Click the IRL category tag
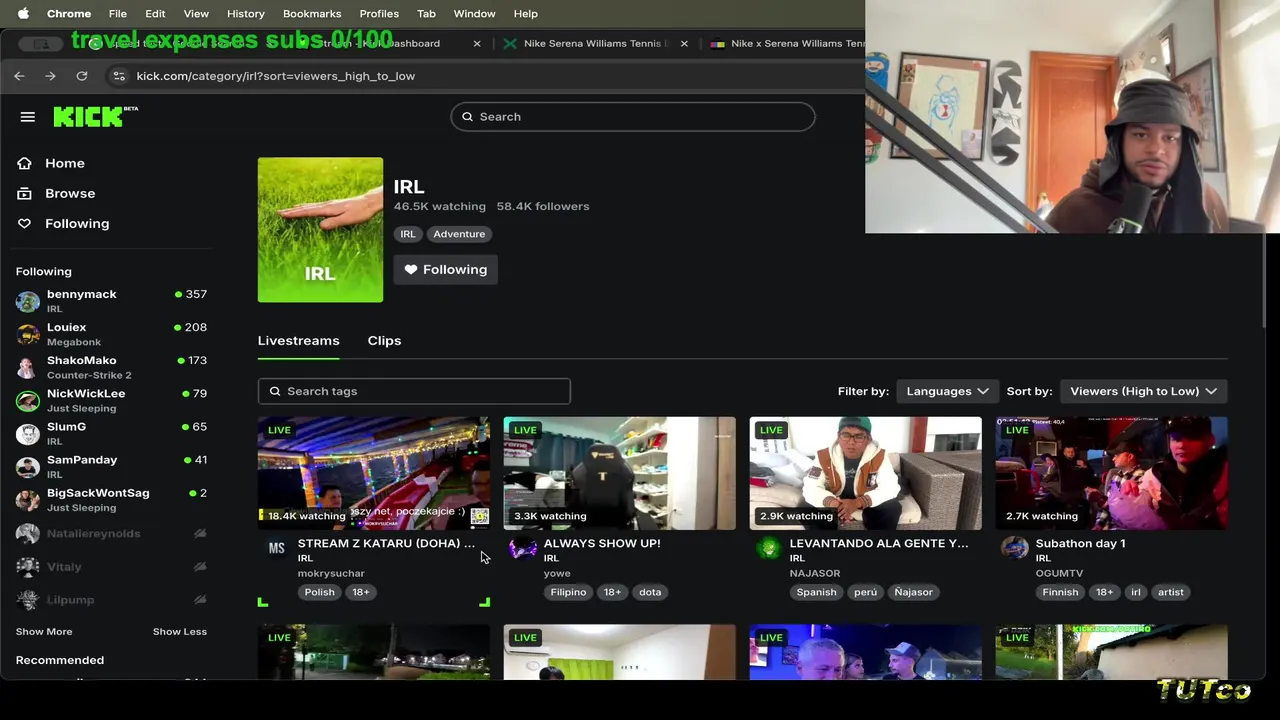The width and height of the screenshot is (1280, 720). pyautogui.click(x=408, y=234)
